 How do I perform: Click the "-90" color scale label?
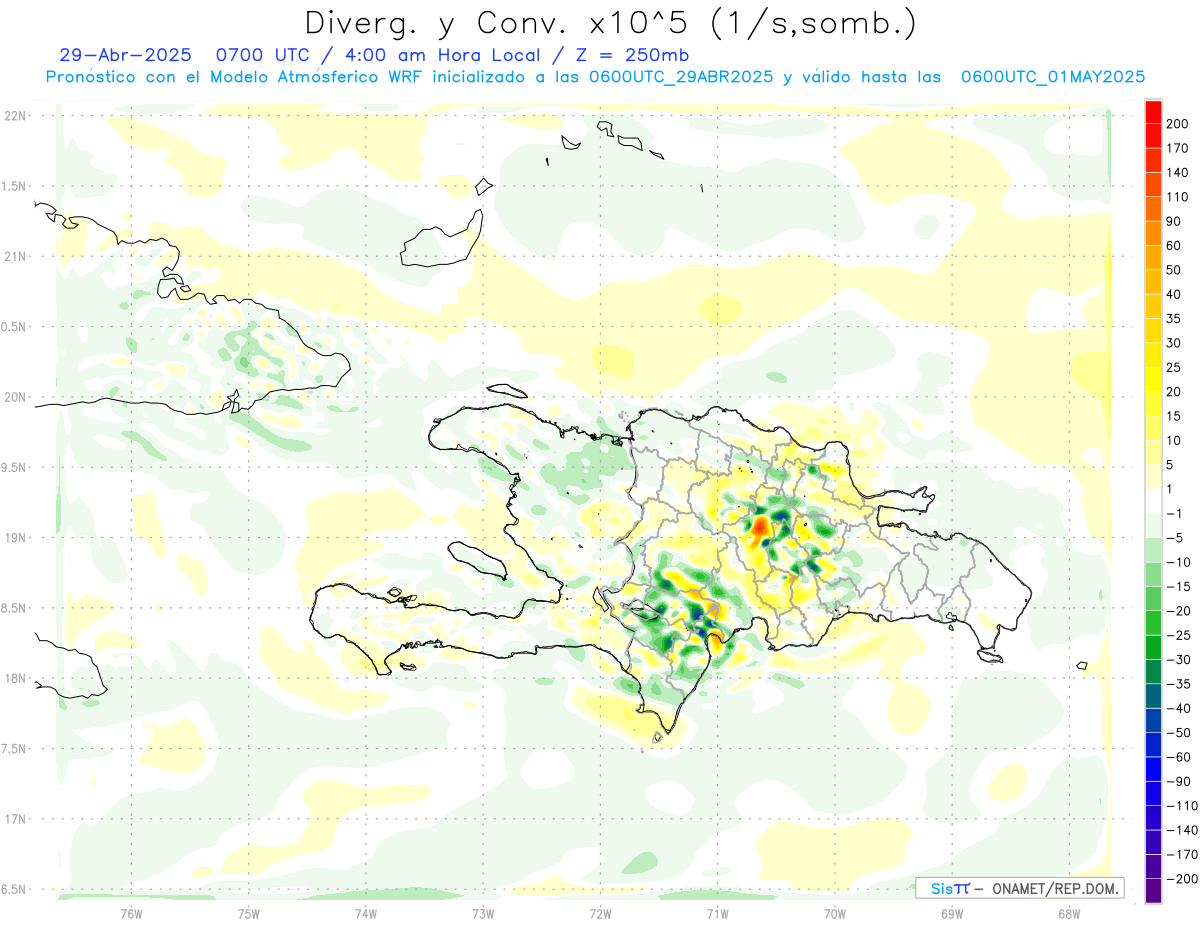(x=1177, y=781)
